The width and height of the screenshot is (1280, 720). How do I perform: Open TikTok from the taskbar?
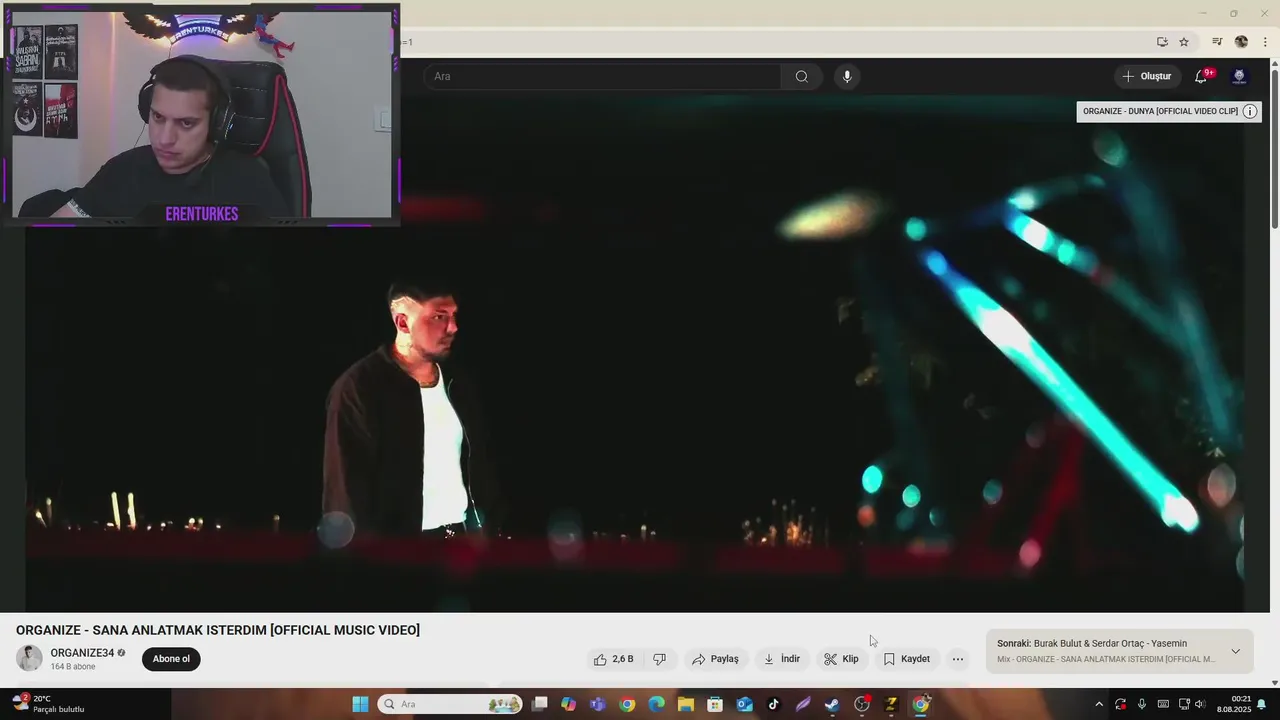point(773,704)
